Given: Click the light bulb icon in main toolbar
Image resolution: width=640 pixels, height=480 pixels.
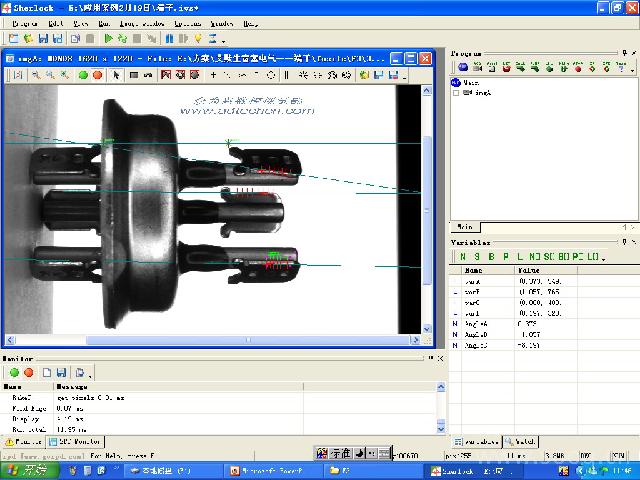Looking at the screenshot, I should pyautogui.click(x=198, y=39).
